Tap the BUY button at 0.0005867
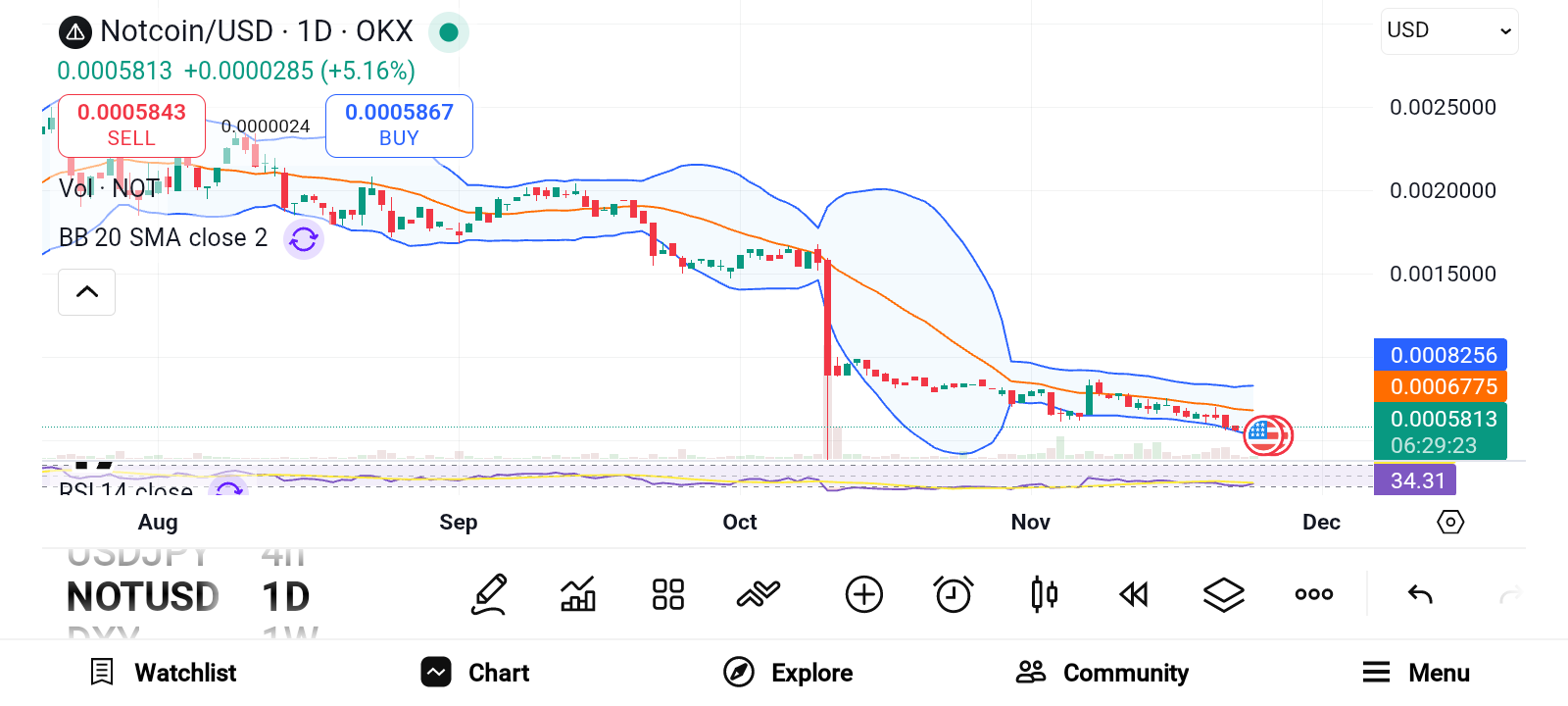 pos(399,126)
